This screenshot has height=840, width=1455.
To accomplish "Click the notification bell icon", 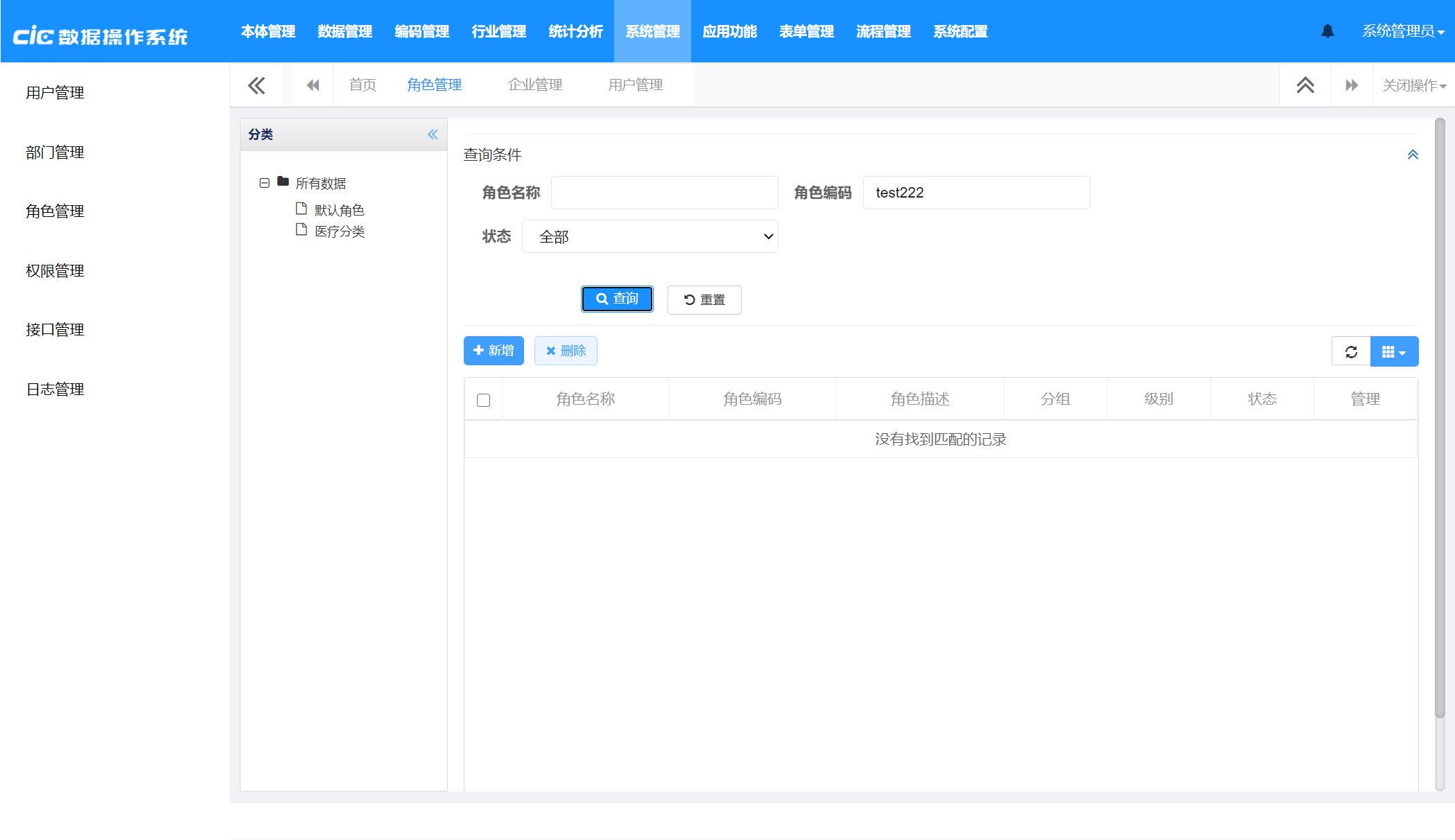I will tap(1327, 31).
